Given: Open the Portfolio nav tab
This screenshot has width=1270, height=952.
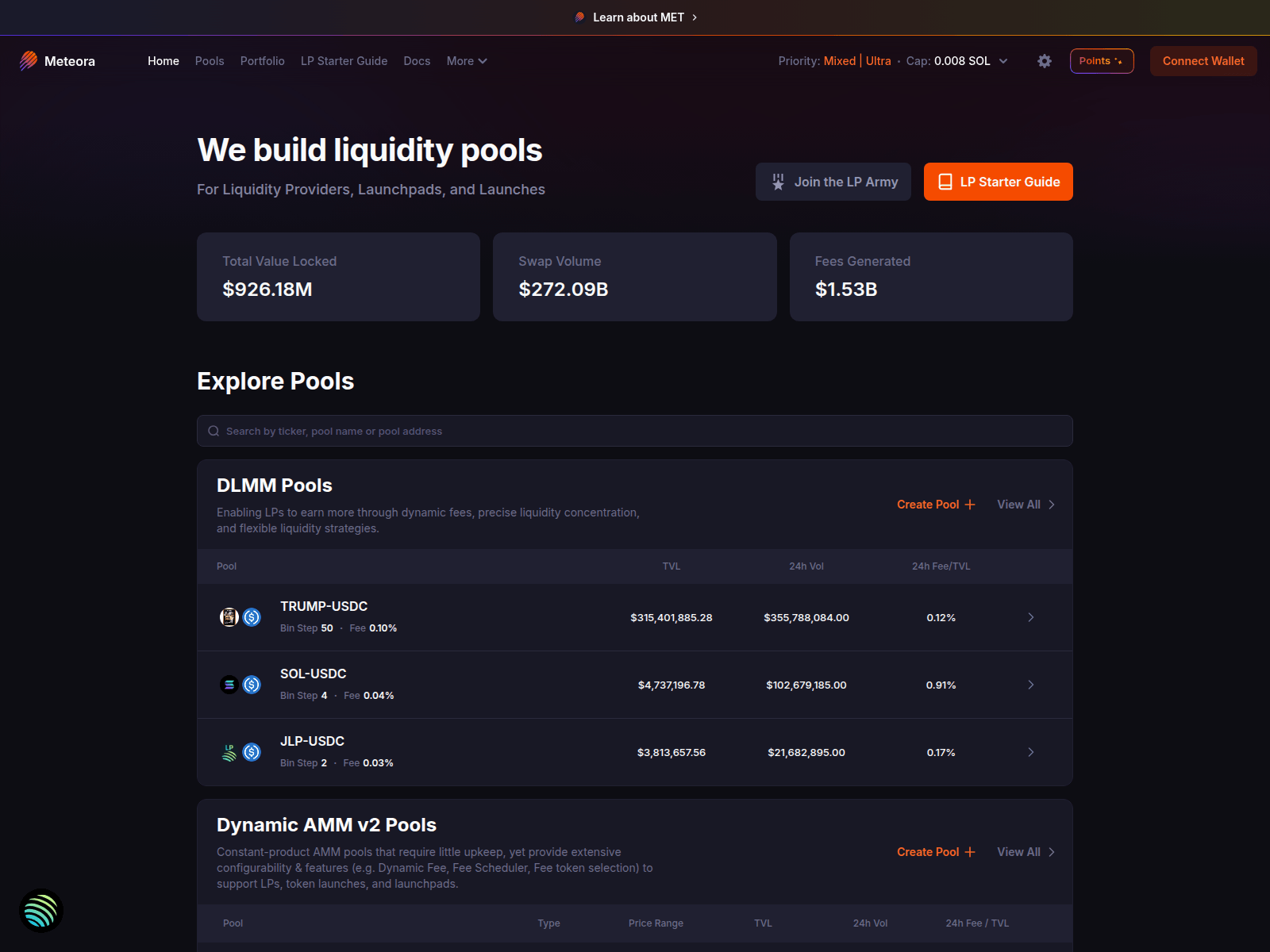Looking at the screenshot, I should (x=262, y=61).
